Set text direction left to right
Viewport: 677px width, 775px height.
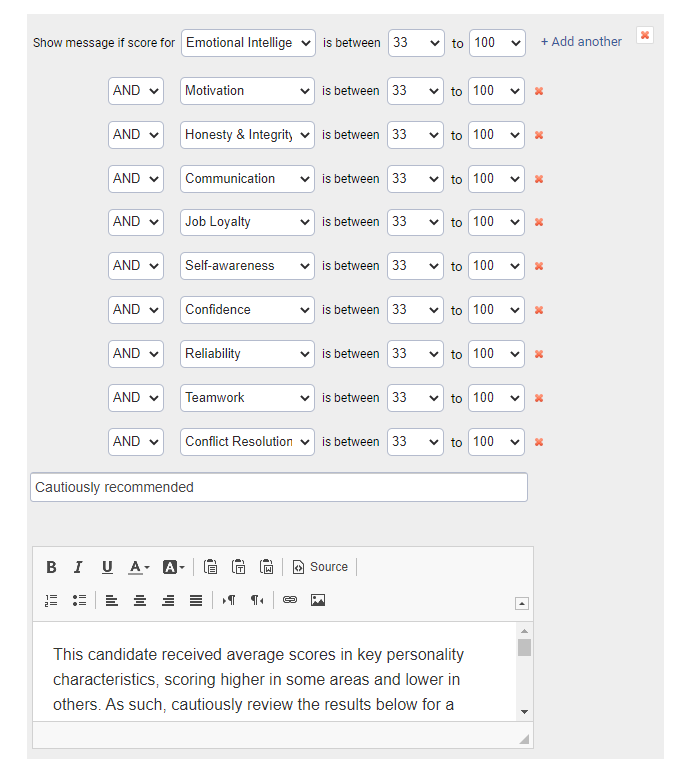(229, 601)
